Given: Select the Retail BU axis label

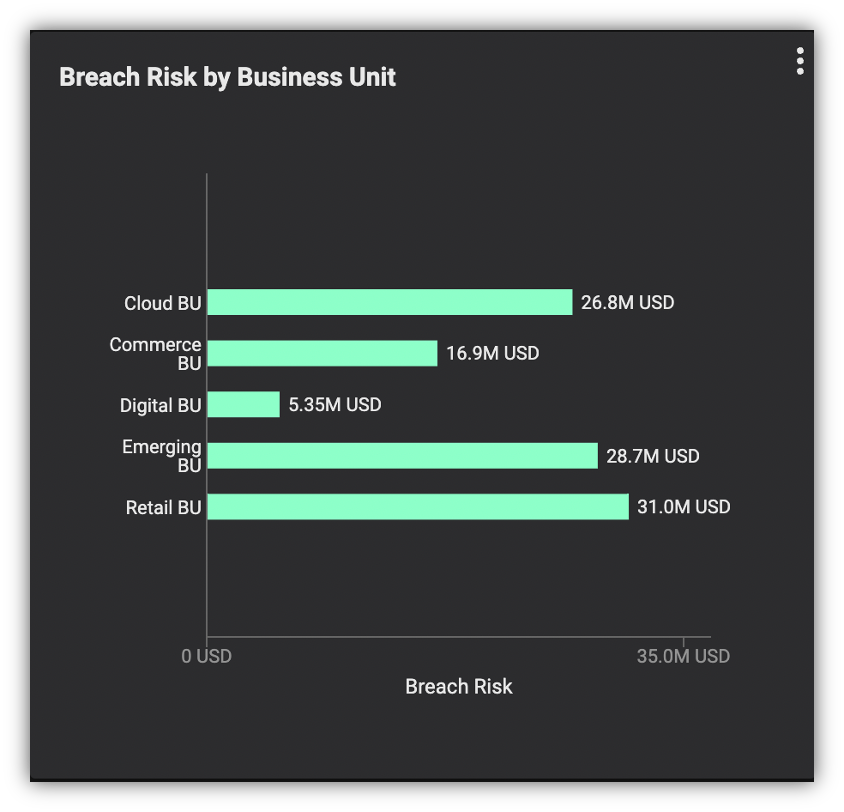Looking at the screenshot, I should (x=163, y=507).
